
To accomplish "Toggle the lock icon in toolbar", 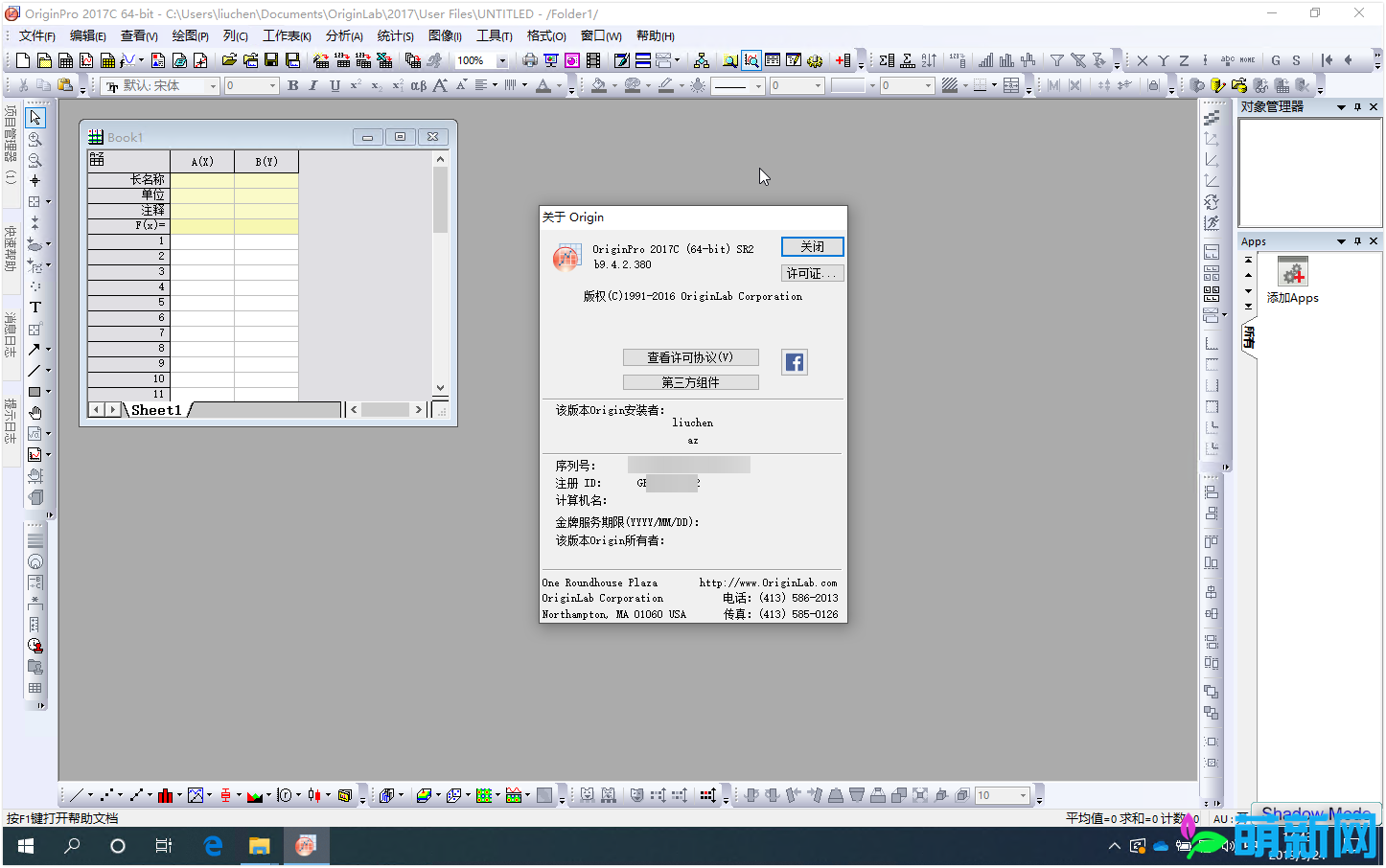I will tap(1154, 85).
